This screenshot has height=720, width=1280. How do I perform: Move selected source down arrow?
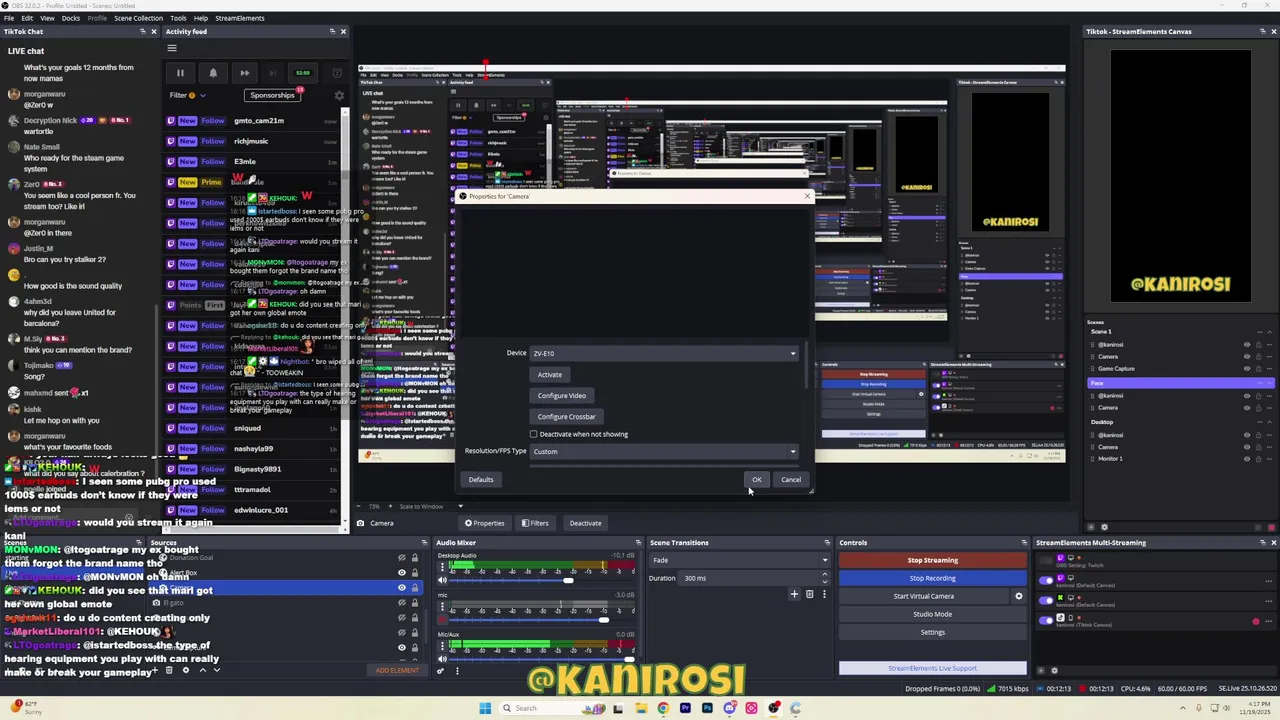point(216,670)
